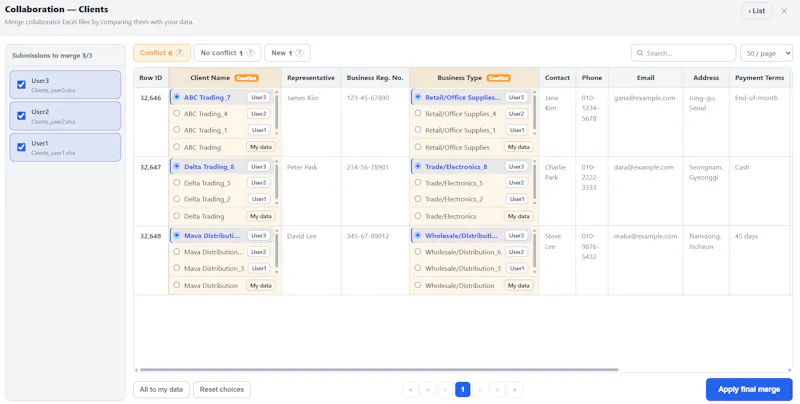This screenshot has width=800, height=404.
Task: Click the List back button
Action: [x=757, y=11]
